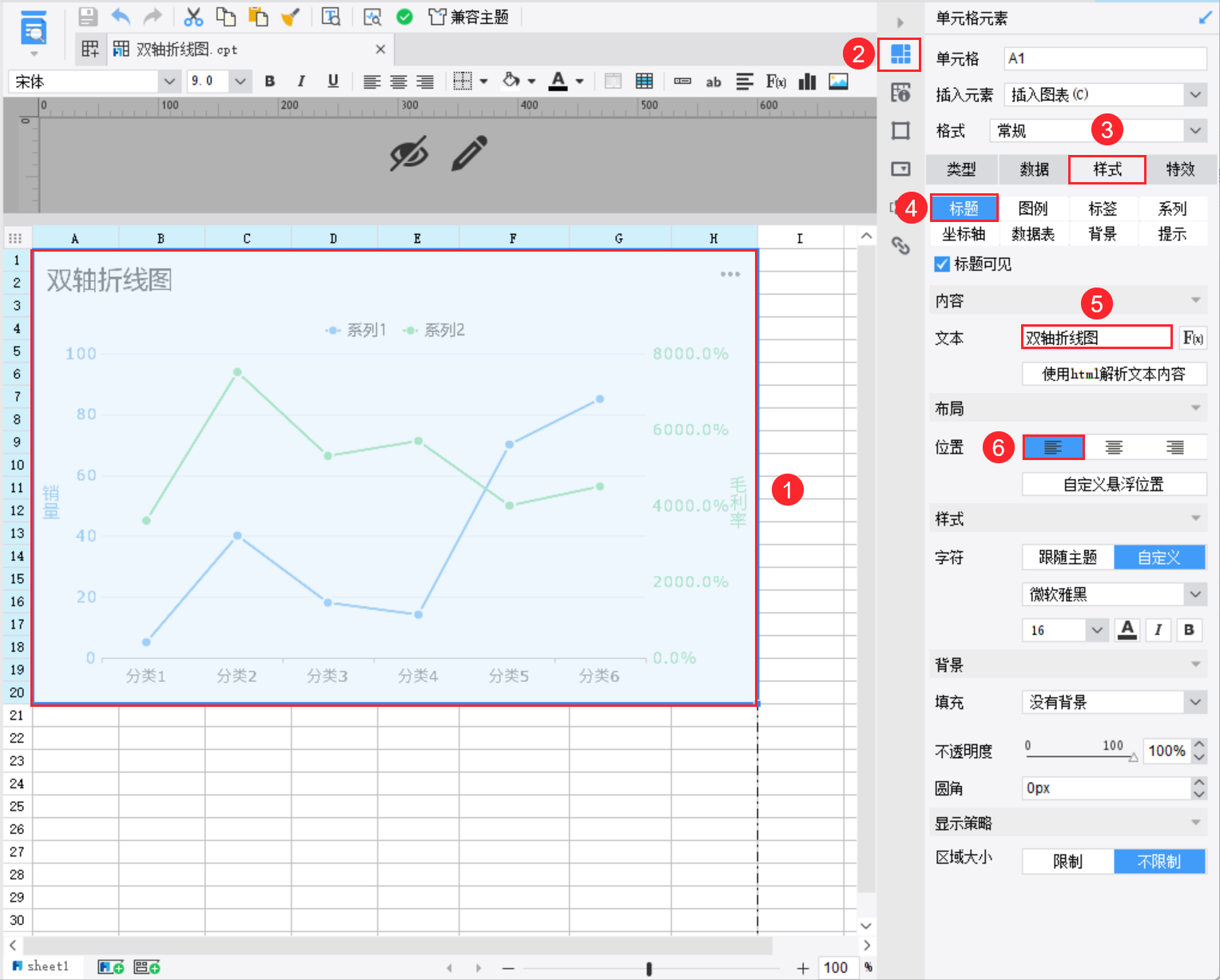Select 限制 region size option

pyautogui.click(x=1067, y=861)
